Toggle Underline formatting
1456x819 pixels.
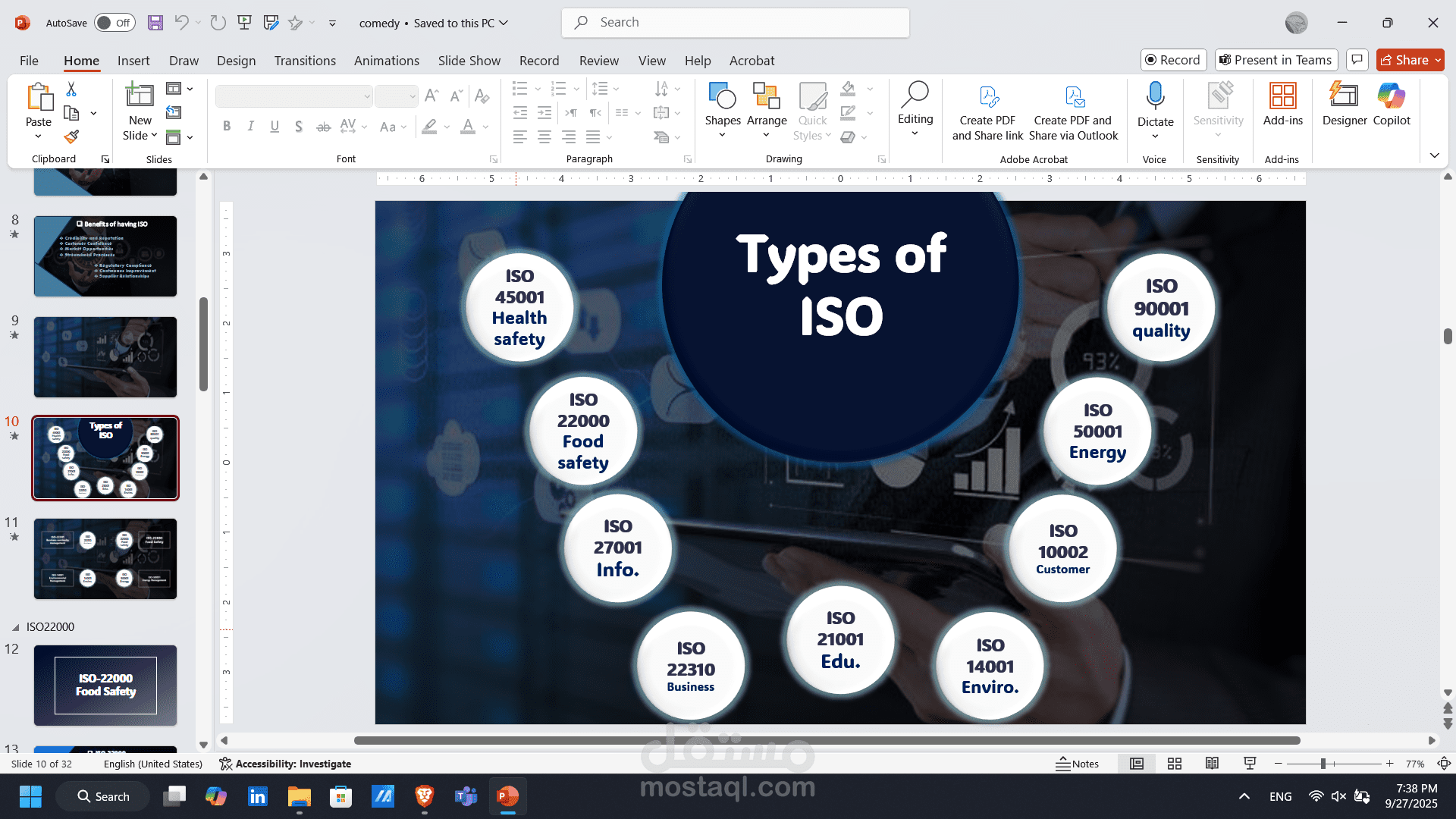pos(275,127)
